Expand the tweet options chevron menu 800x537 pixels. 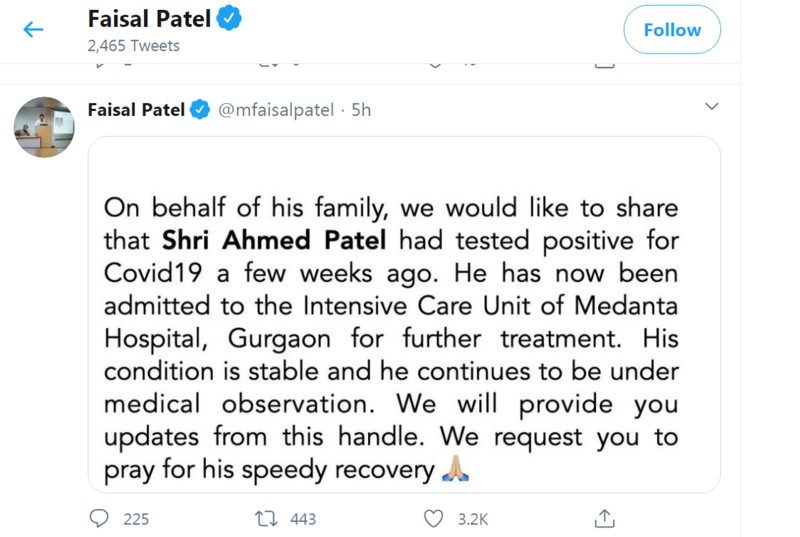[x=712, y=106]
